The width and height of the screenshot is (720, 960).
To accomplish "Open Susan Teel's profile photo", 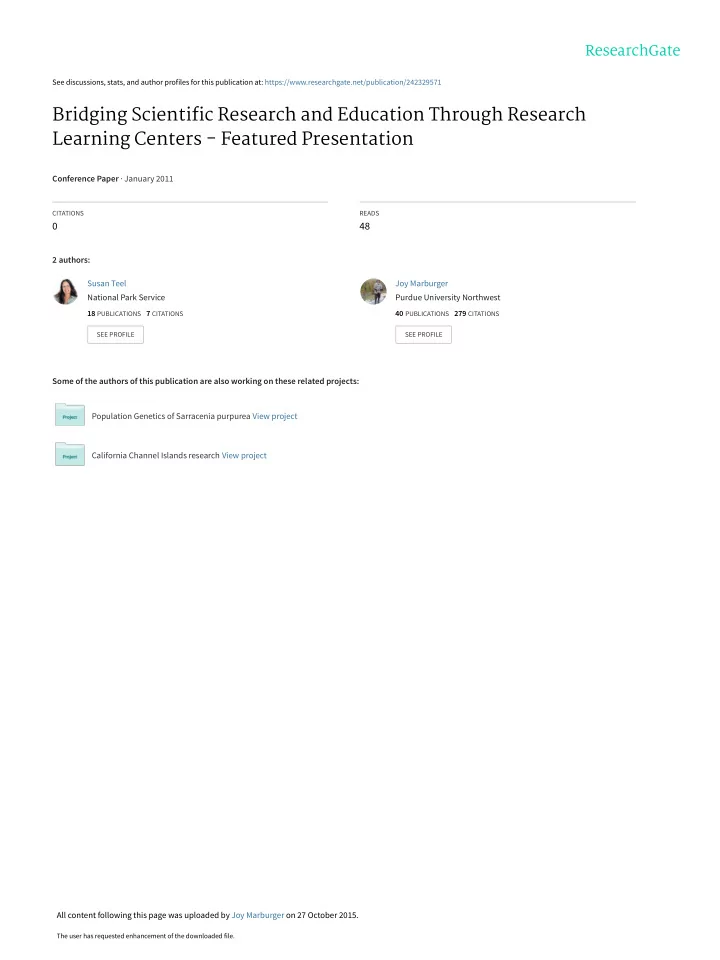I will [66, 291].
